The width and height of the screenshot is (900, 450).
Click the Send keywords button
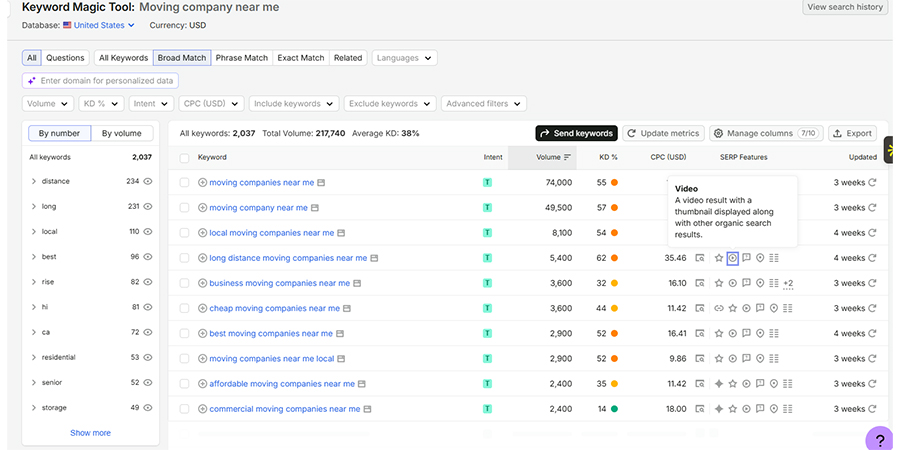tap(576, 133)
